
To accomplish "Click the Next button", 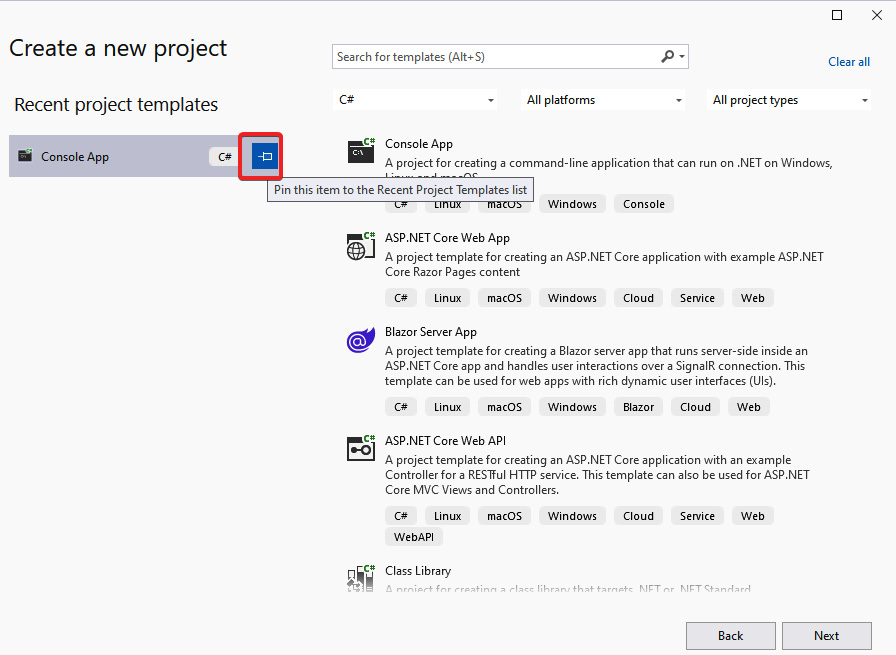I will click(826, 636).
